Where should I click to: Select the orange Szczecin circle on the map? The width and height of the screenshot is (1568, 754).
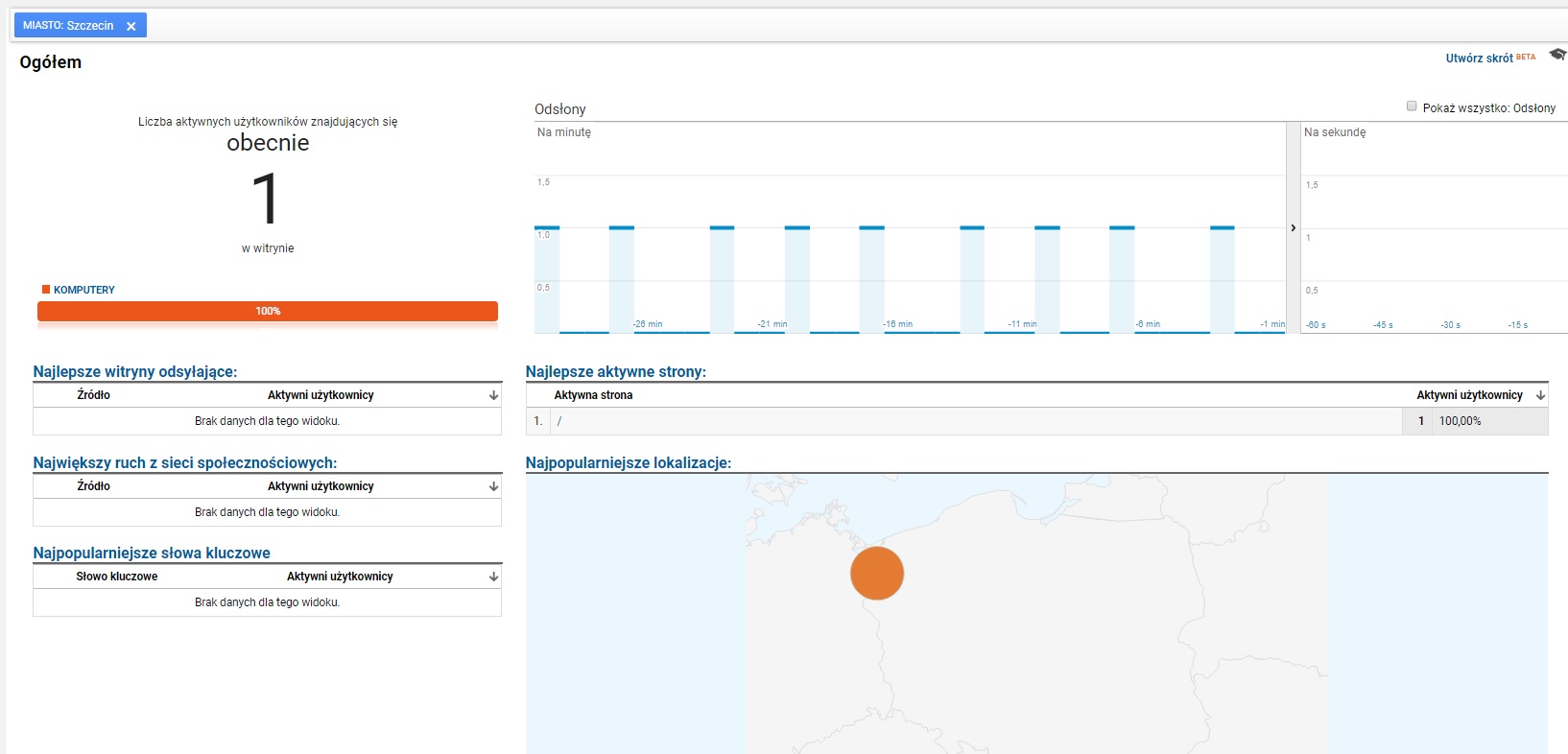(877, 574)
